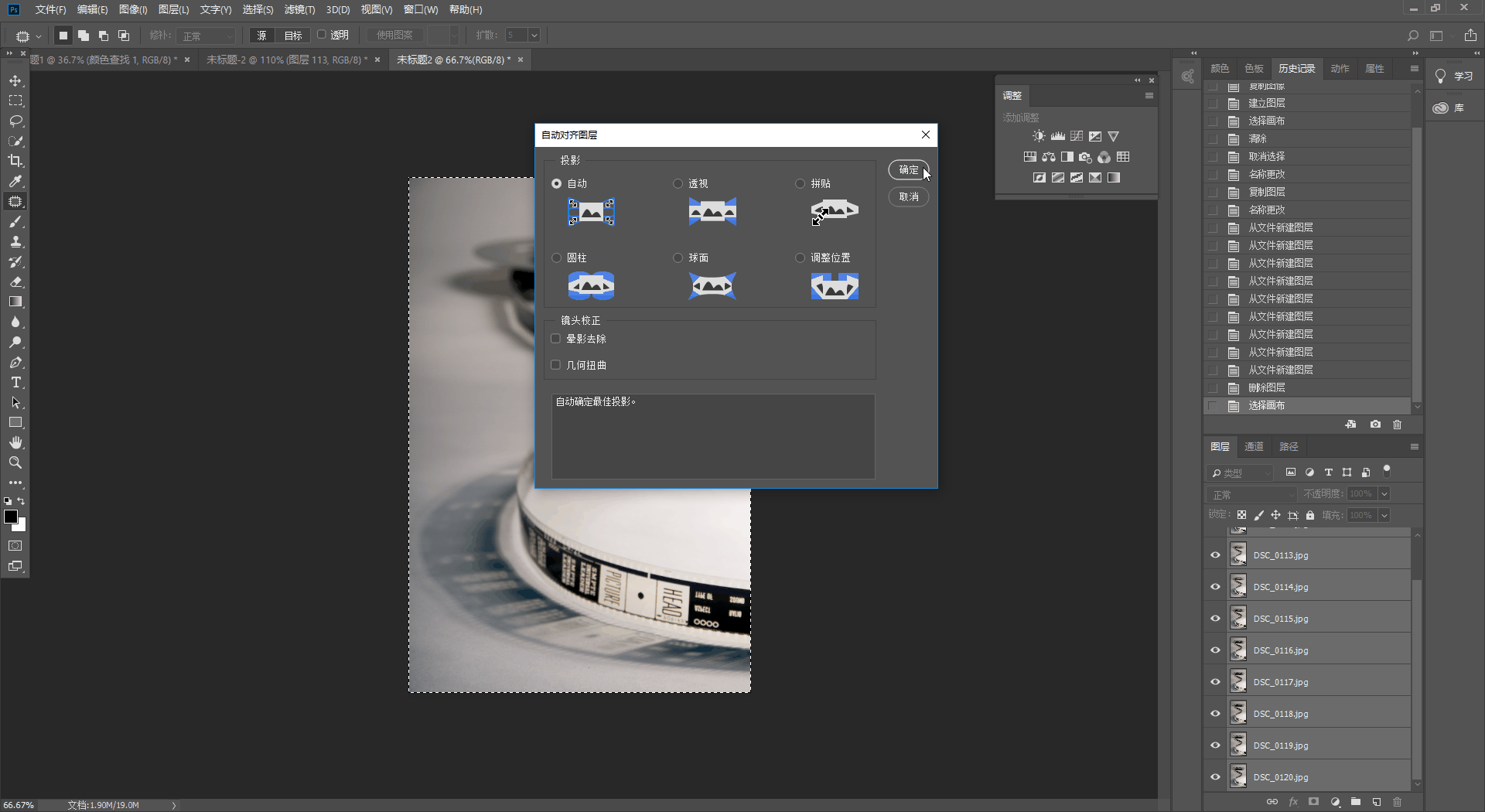Select the Type tool
1485x812 pixels.
15,383
